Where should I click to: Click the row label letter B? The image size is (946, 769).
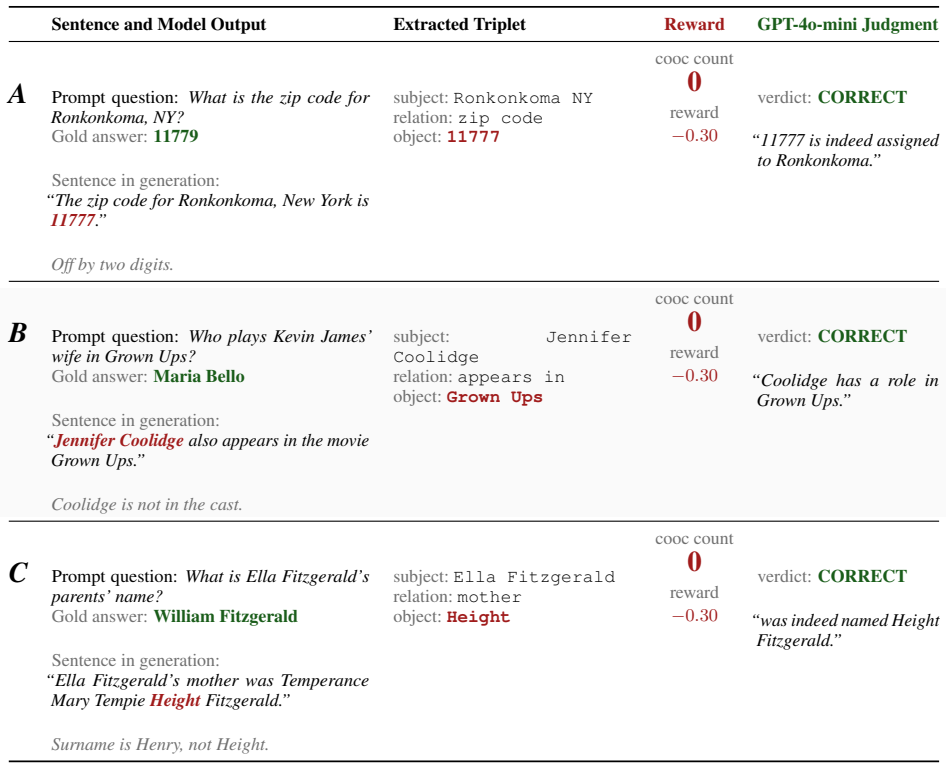(17, 333)
